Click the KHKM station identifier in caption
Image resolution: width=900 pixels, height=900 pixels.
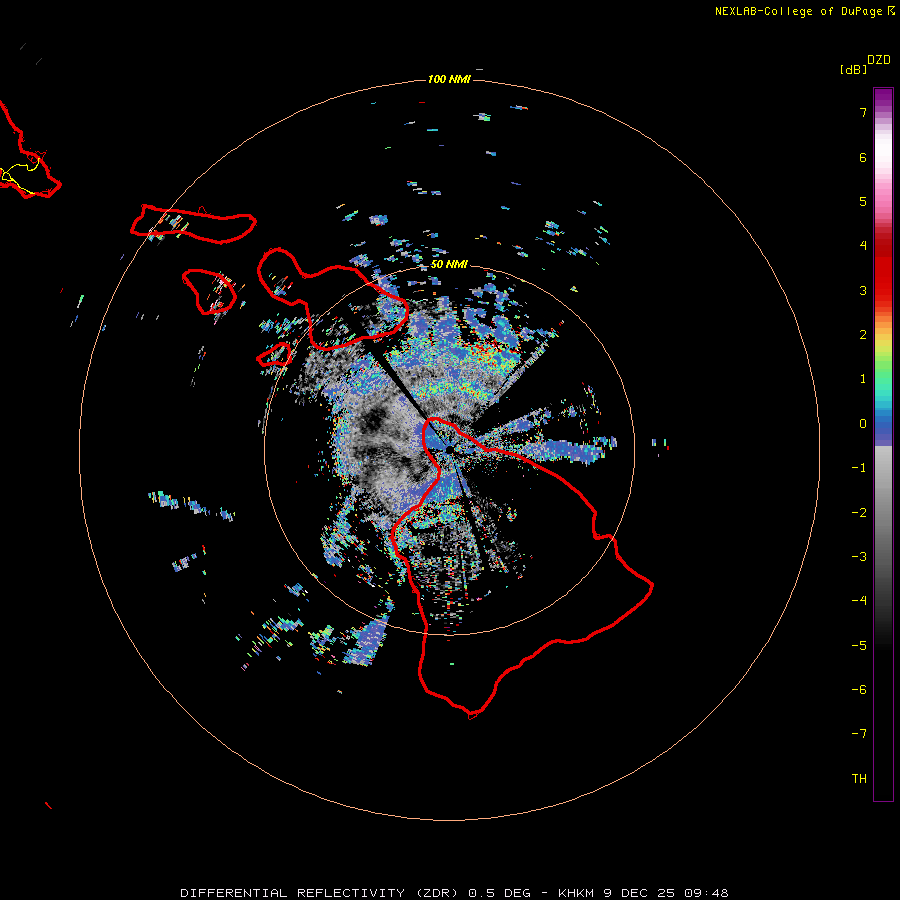coord(576,893)
